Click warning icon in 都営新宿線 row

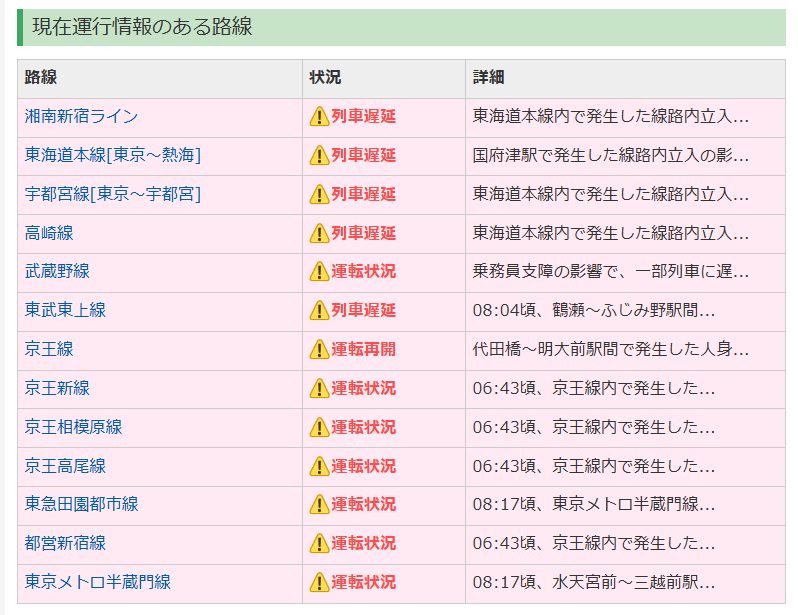point(319,543)
